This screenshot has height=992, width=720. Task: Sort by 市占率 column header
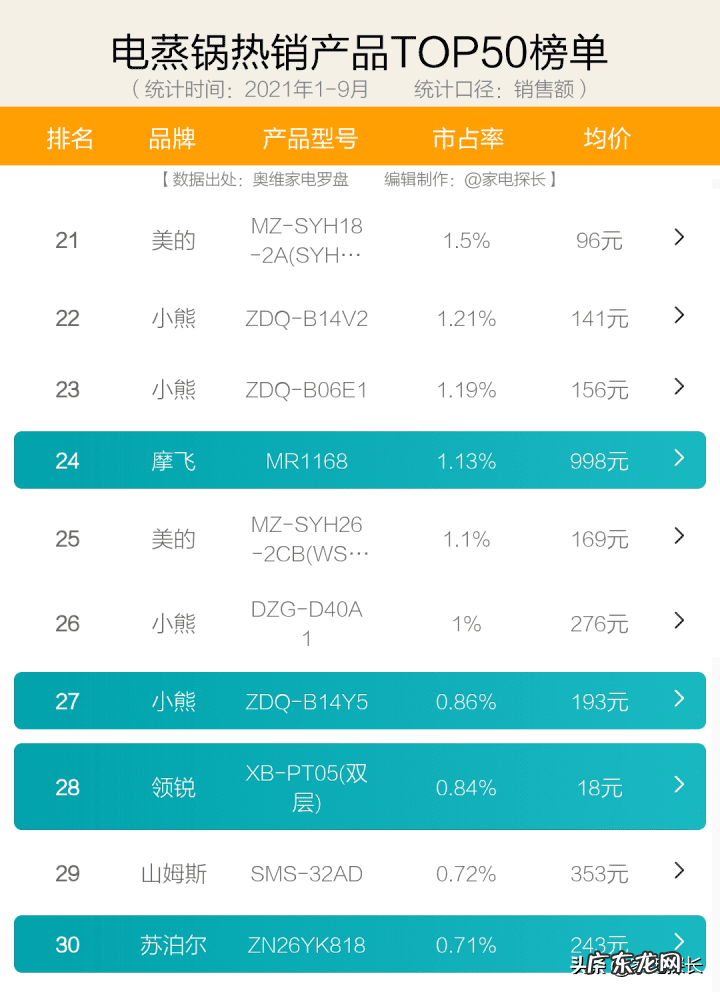click(467, 138)
